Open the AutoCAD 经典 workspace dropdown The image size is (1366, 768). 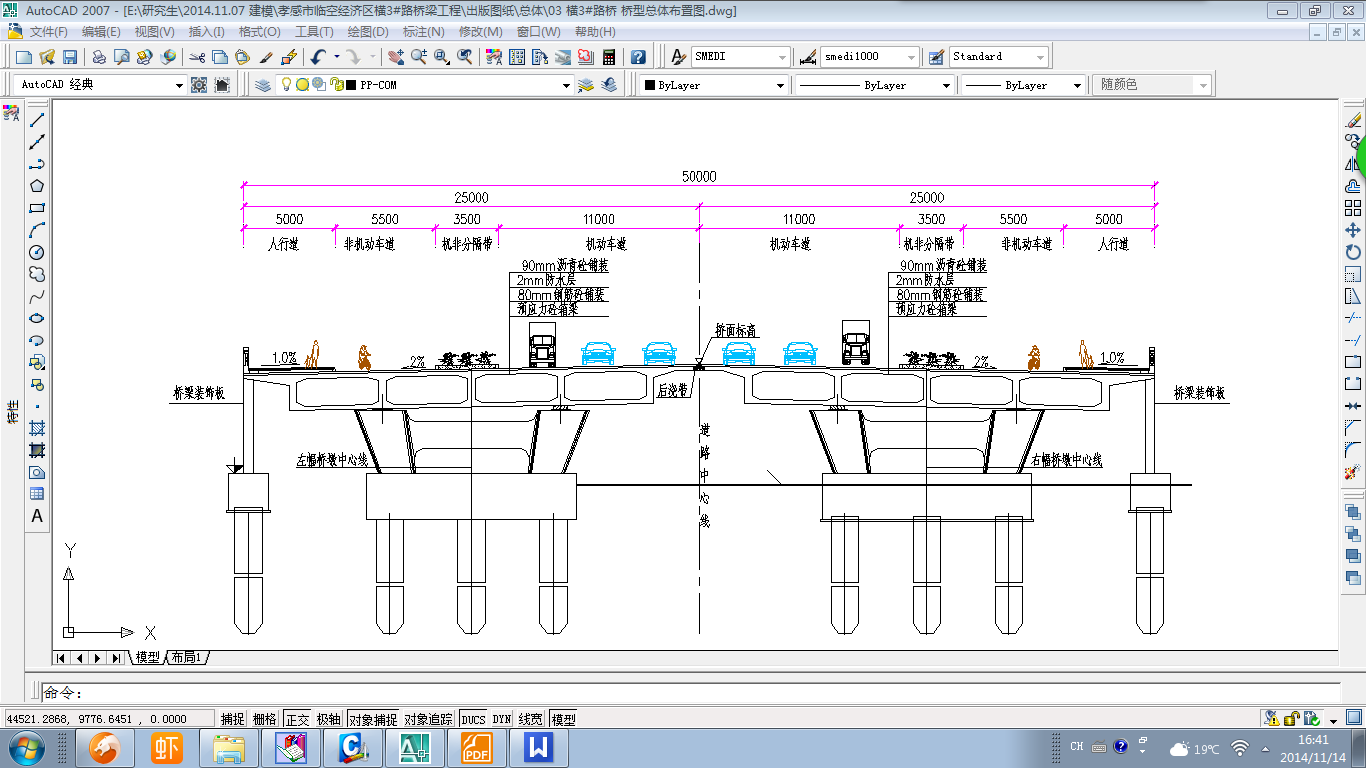(x=180, y=86)
